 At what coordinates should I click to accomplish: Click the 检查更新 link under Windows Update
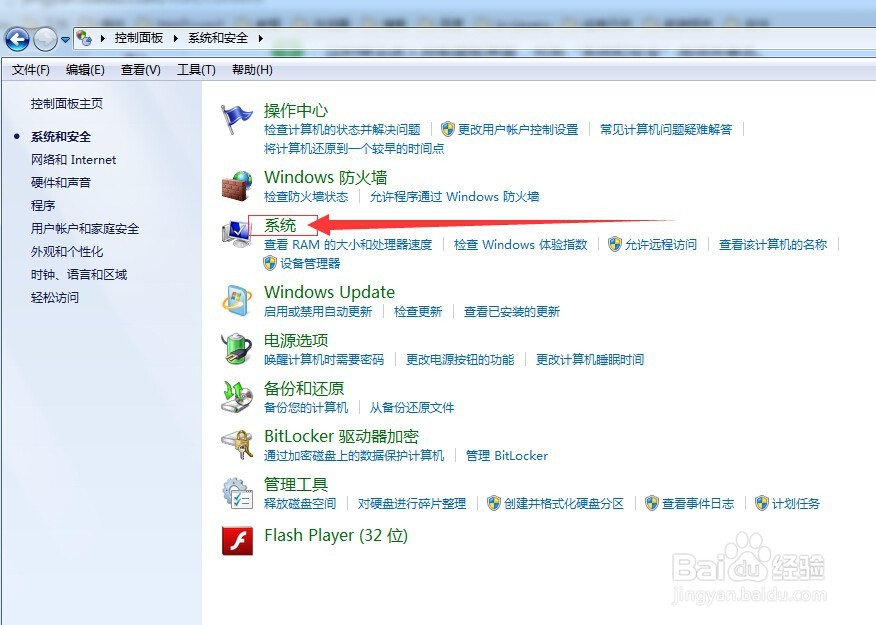tap(418, 311)
